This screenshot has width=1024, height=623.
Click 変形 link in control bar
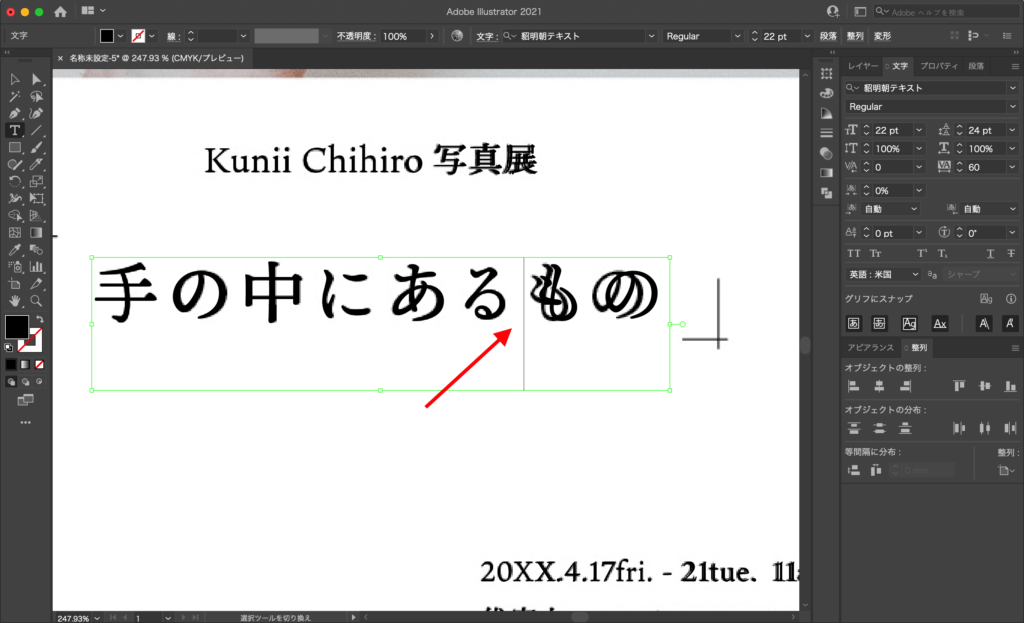(x=882, y=36)
